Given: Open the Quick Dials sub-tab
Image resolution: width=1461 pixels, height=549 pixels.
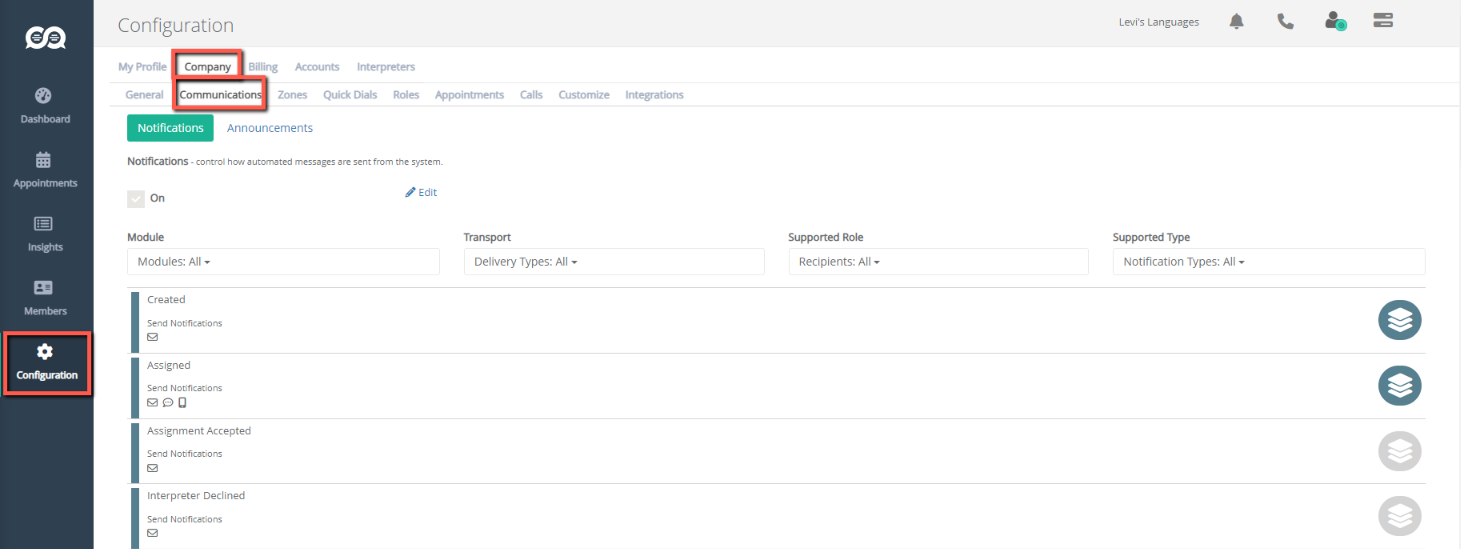Looking at the screenshot, I should tap(350, 95).
